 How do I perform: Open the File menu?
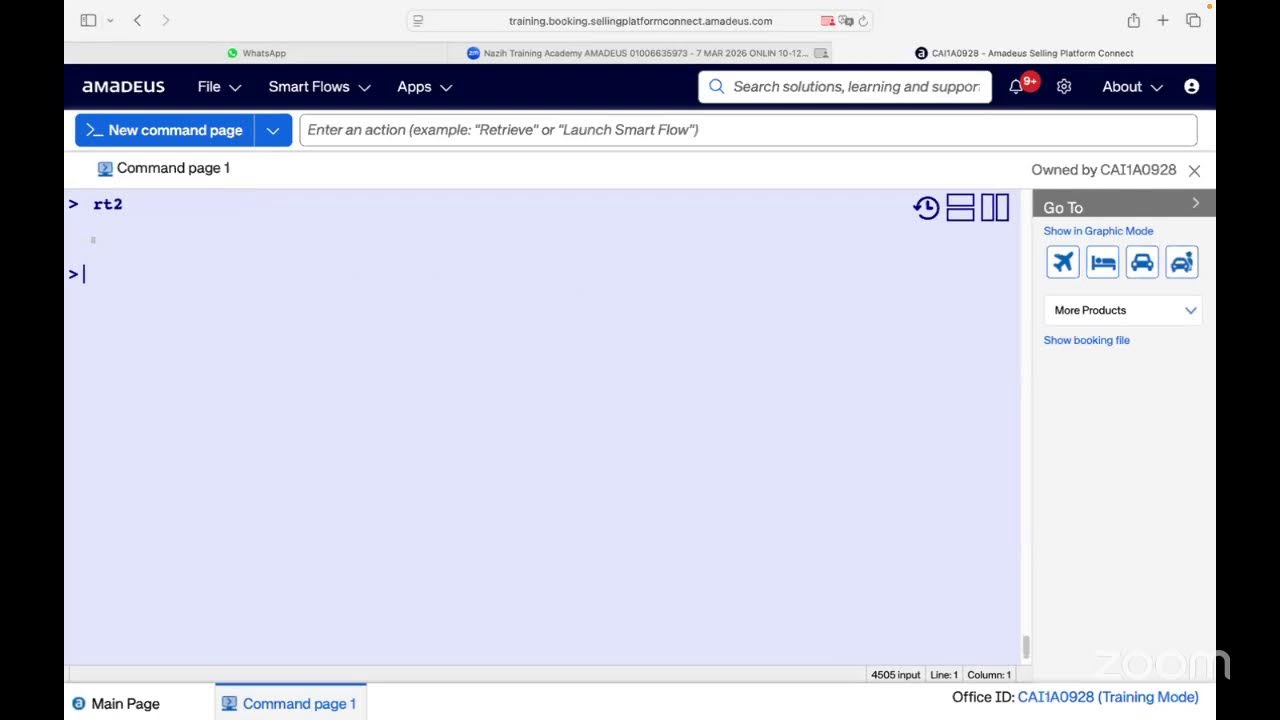[x=219, y=87]
